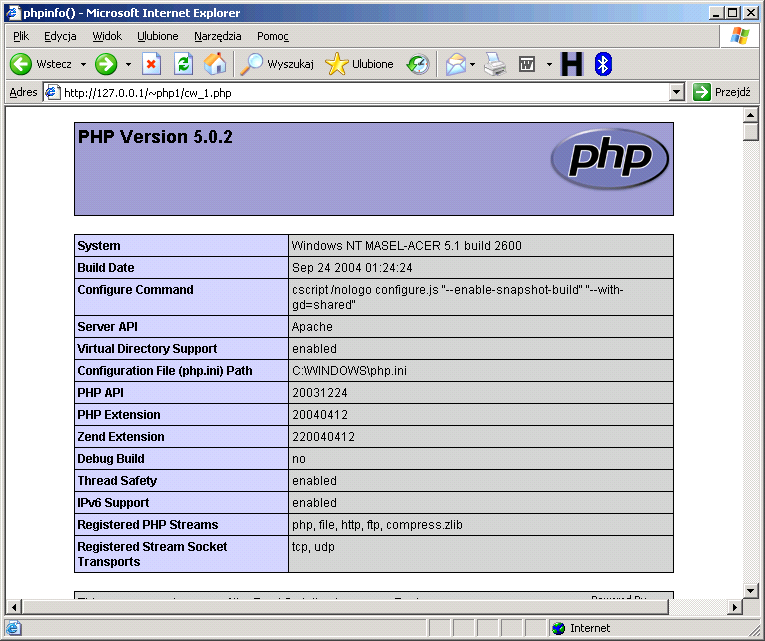This screenshot has width=765, height=641.
Task: Open the Edycja menu
Action: [60, 36]
